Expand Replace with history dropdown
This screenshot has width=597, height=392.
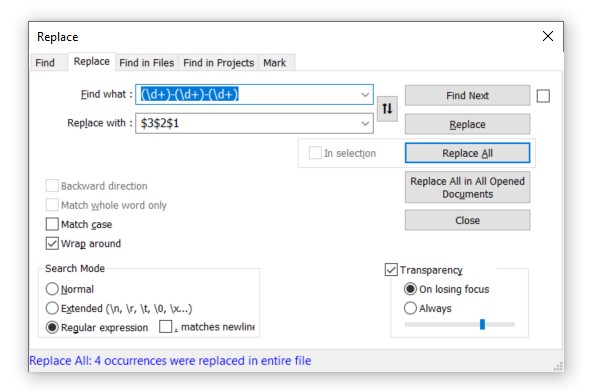pyautogui.click(x=365, y=123)
